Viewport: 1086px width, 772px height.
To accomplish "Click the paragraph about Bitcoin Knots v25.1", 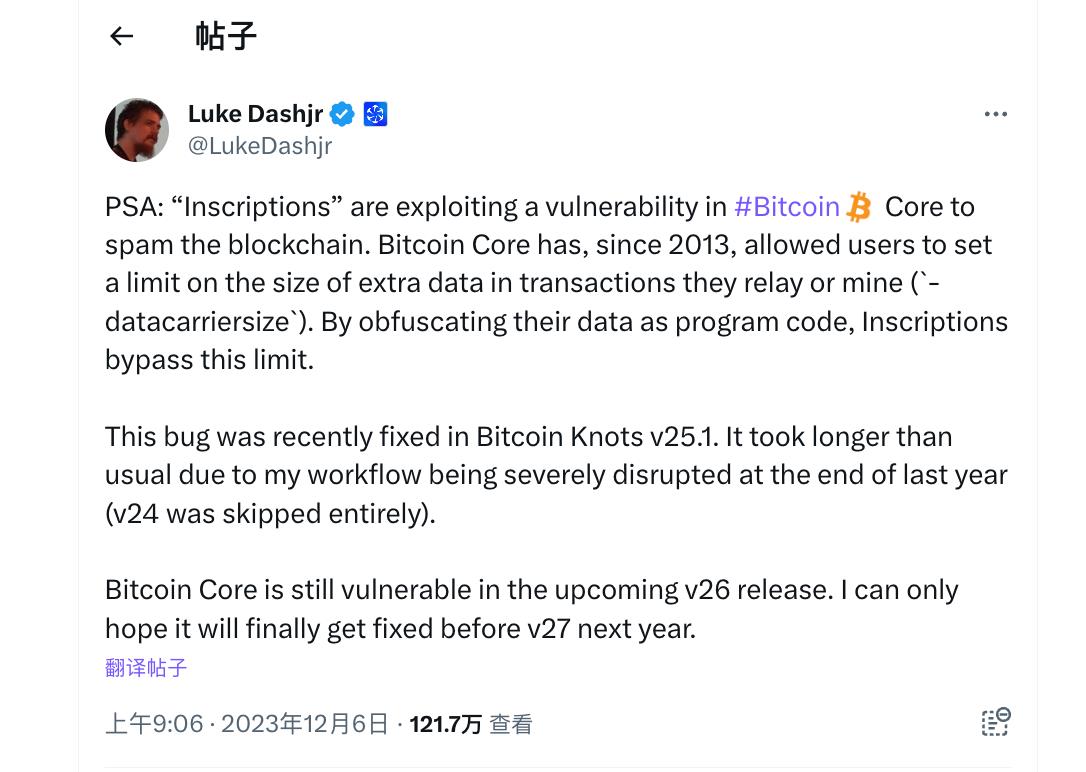I will point(556,475).
